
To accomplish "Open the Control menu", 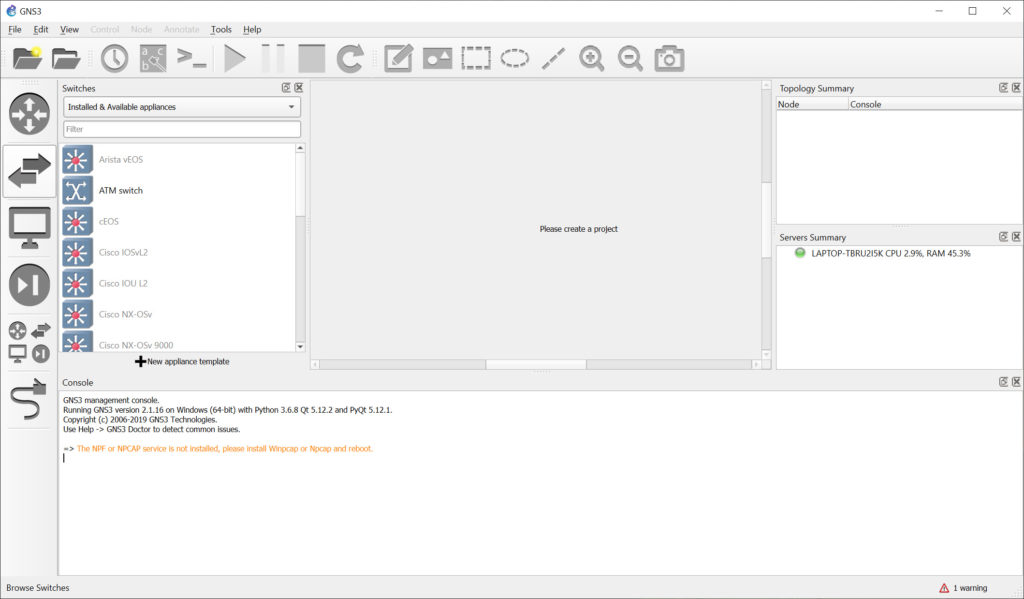I will (104, 29).
